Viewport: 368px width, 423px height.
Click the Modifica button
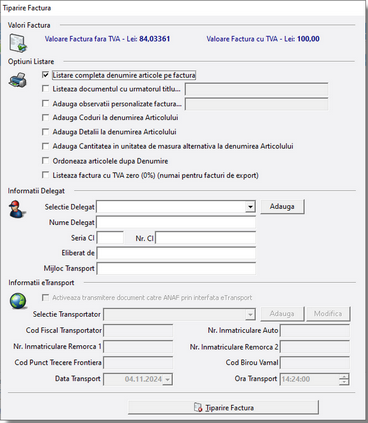pos(328,314)
